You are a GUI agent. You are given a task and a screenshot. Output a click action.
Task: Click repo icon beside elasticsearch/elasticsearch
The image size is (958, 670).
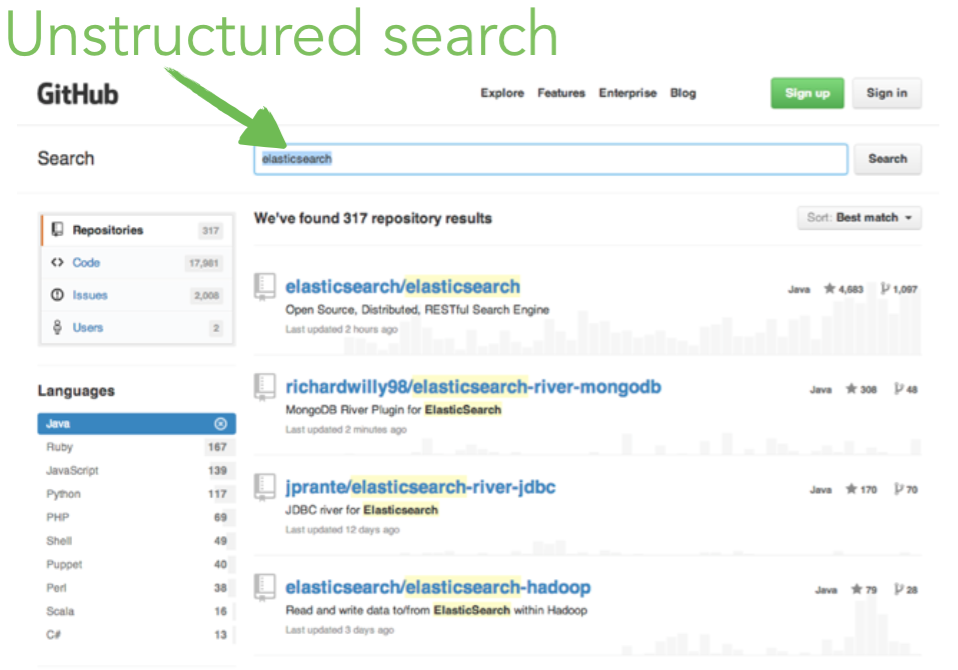pos(265,286)
